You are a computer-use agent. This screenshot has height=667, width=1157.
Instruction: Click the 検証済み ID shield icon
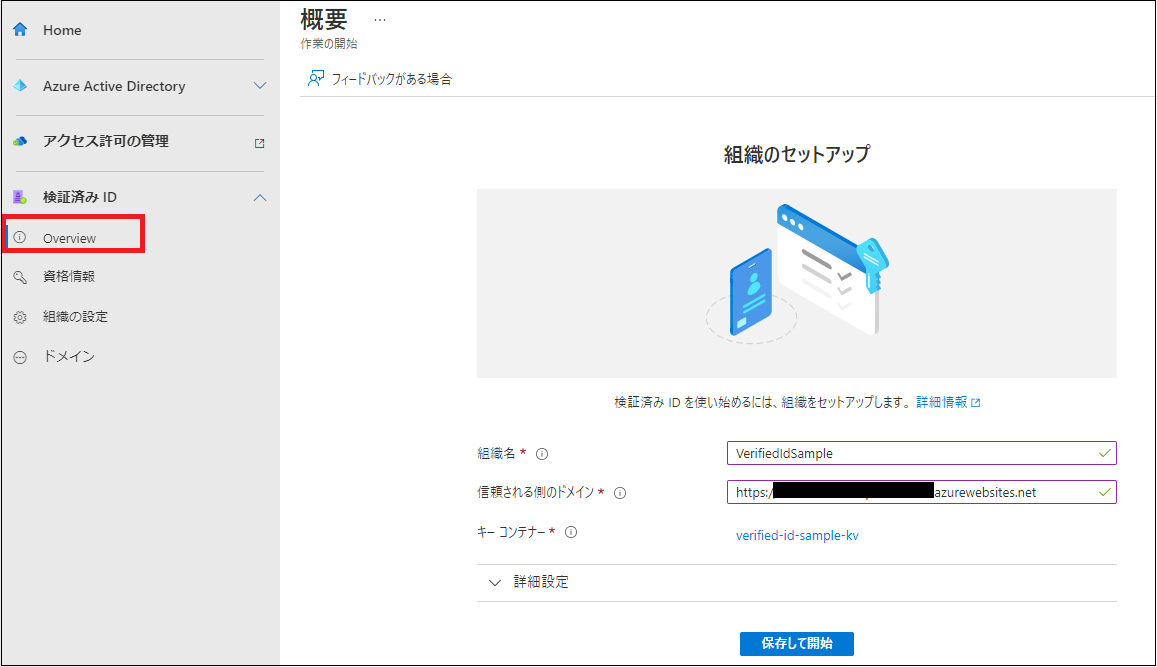pyautogui.click(x=20, y=197)
